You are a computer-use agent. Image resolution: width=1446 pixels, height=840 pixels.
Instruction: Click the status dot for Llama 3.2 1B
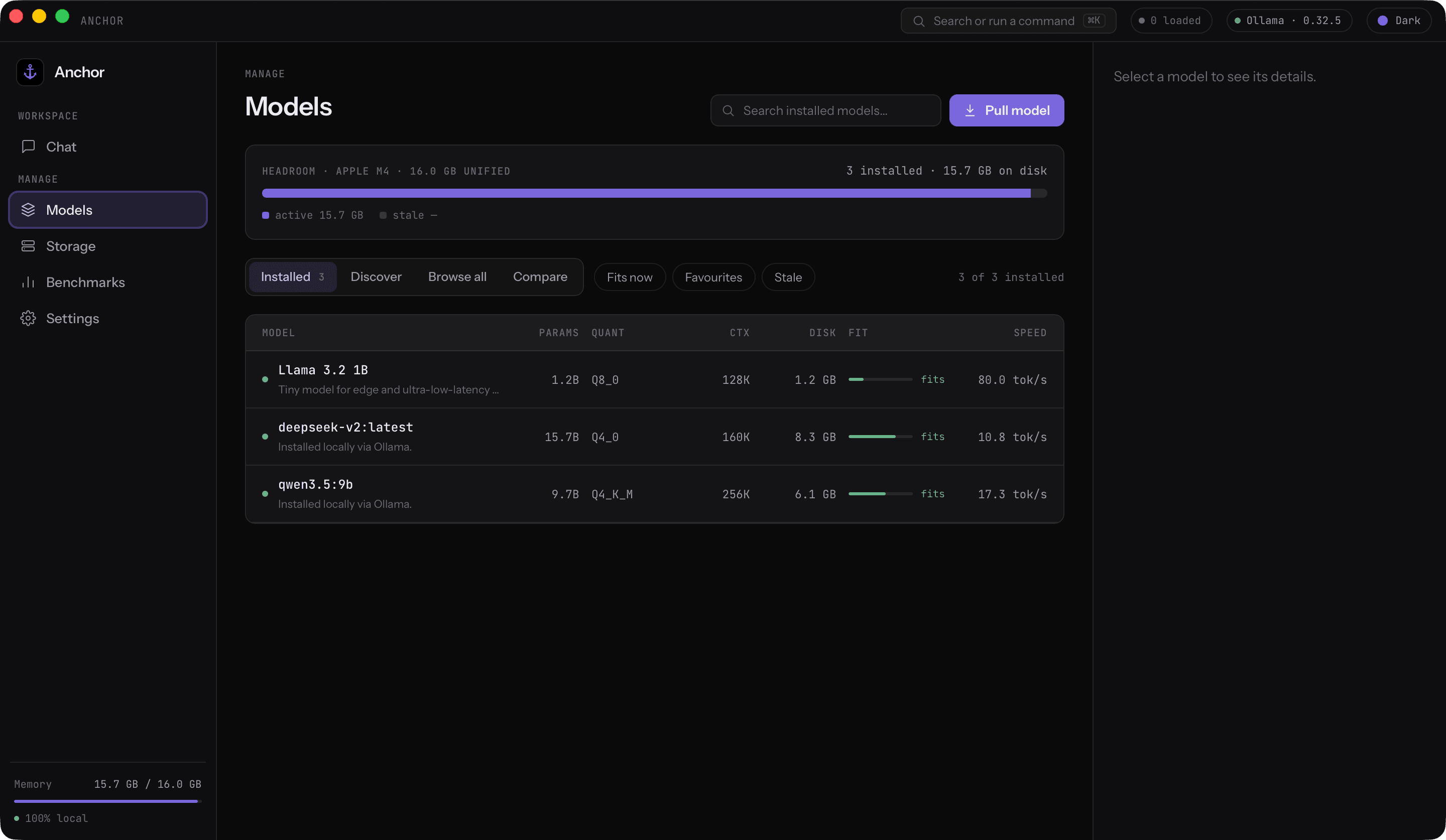tap(265, 379)
